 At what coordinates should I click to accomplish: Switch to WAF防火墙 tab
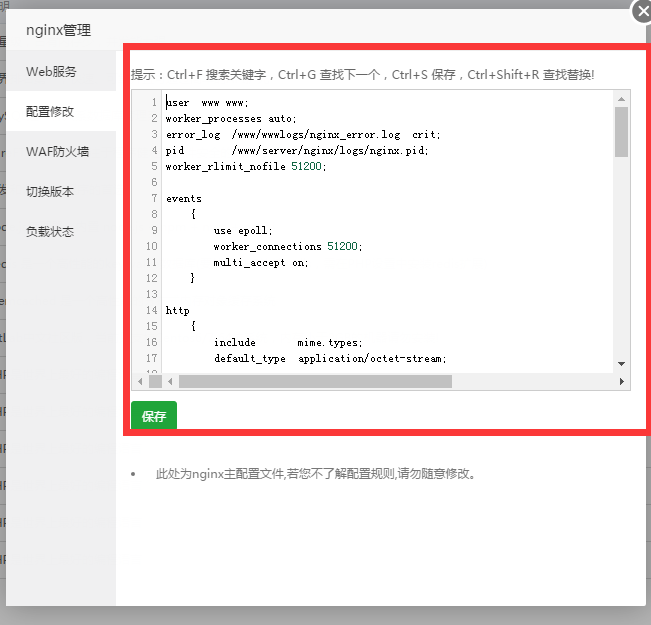(x=61, y=151)
